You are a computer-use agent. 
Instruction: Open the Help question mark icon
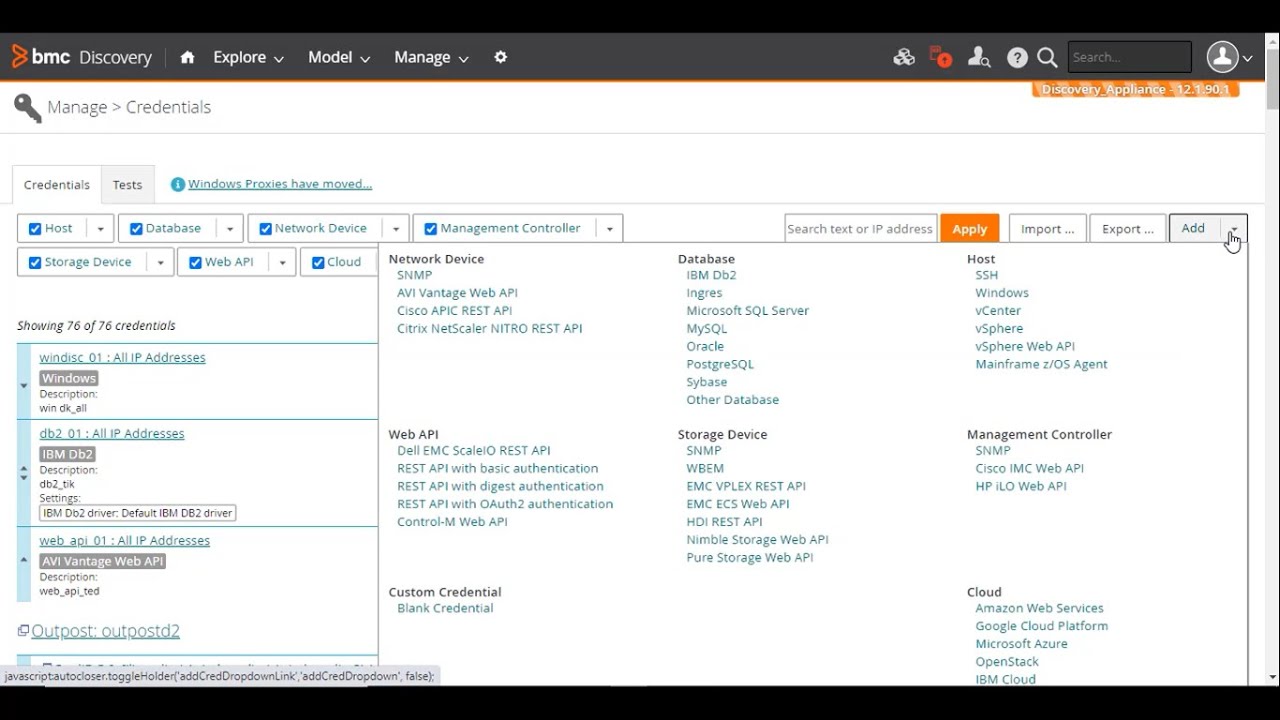pos(1017,57)
